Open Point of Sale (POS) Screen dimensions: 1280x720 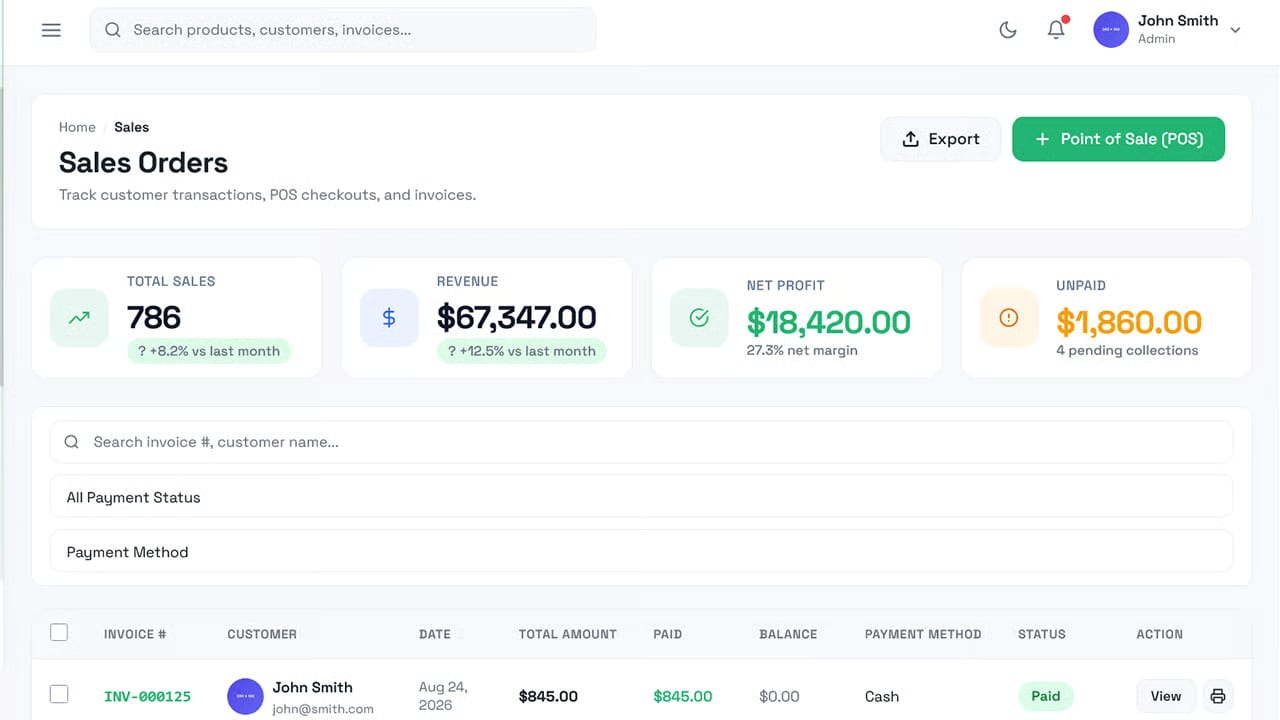(x=1118, y=139)
